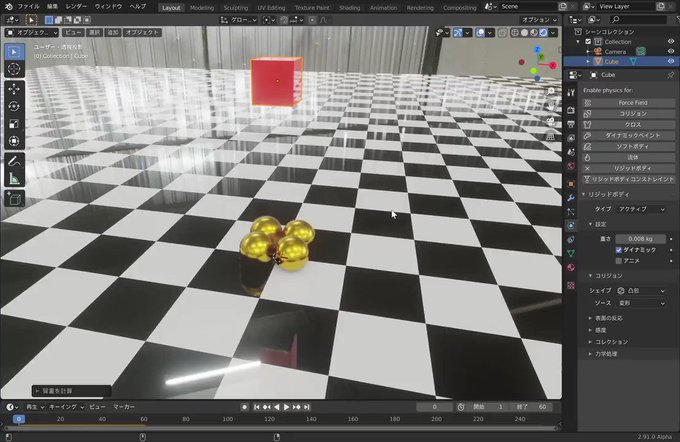Open the Tool properties tab
This screenshot has width=680, height=442.
click(x=571, y=92)
